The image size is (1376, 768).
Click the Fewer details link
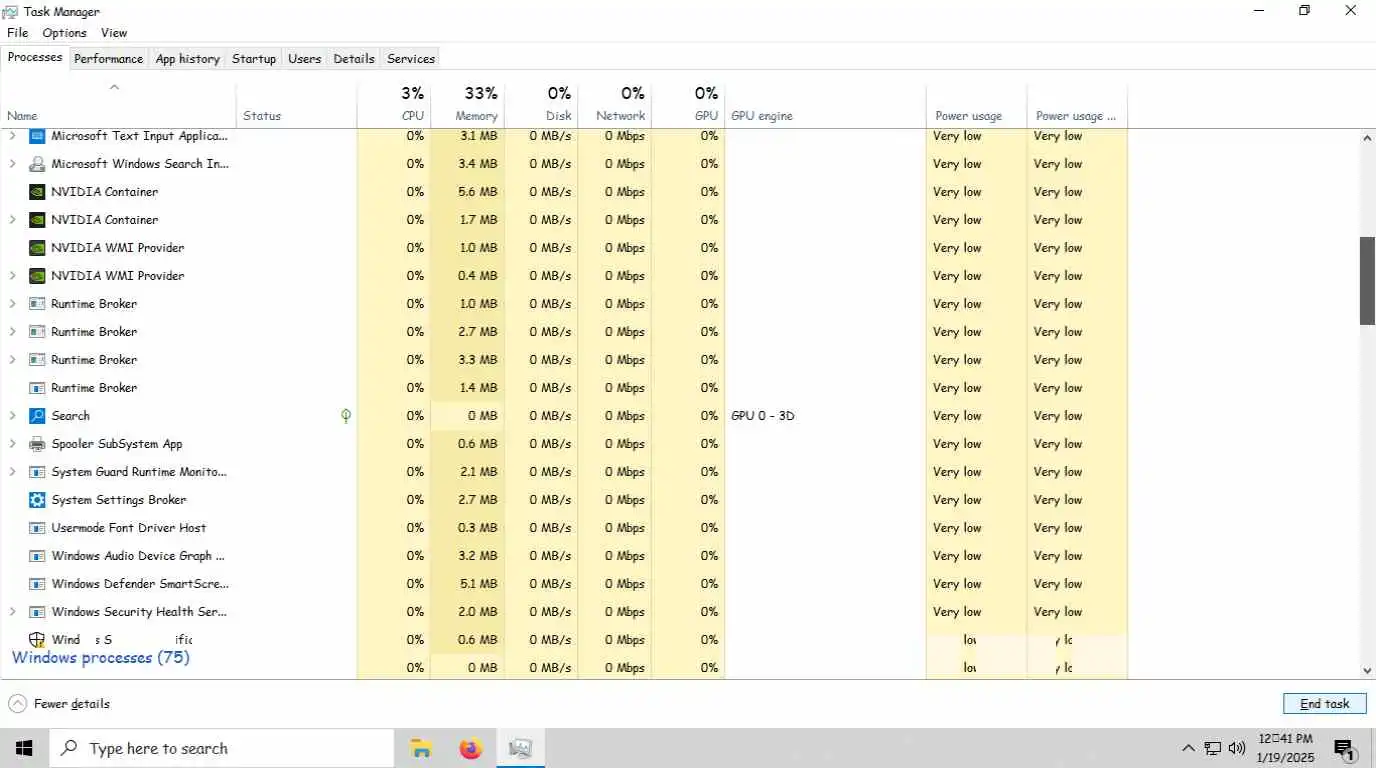click(72, 704)
